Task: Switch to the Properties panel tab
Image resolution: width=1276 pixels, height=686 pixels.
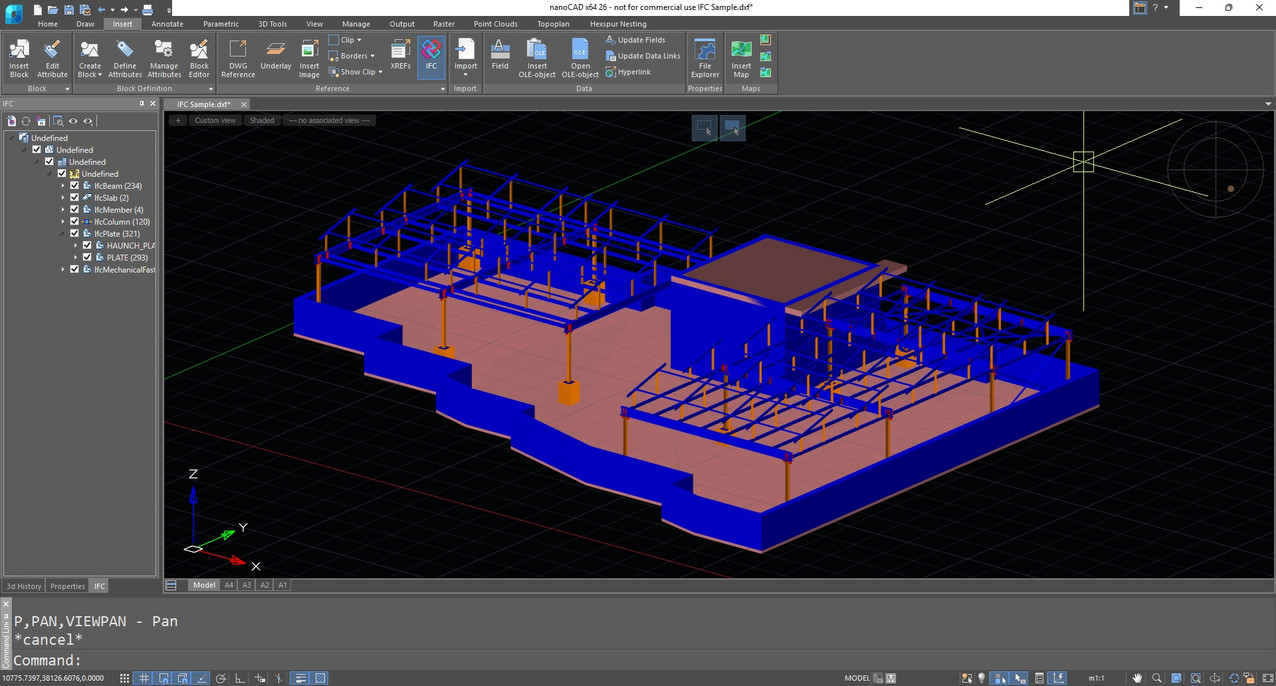Action: [x=68, y=586]
